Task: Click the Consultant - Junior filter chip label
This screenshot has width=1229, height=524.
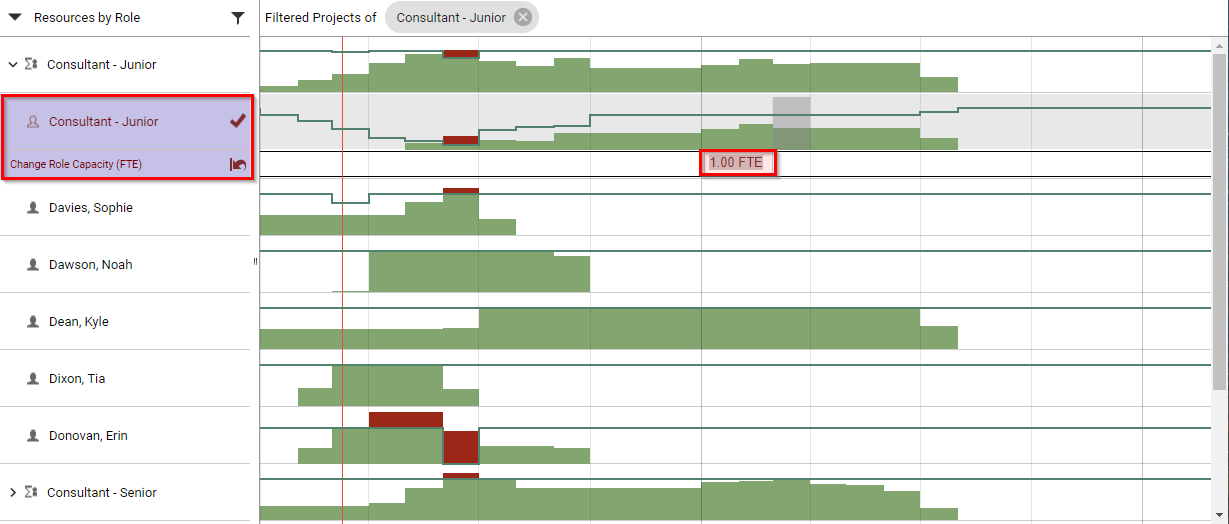Action: pos(451,18)
